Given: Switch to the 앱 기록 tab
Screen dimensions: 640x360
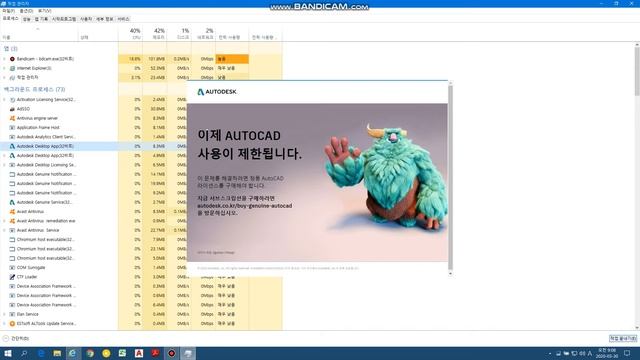Looking at the screenshot, I should tap(41, 19).
